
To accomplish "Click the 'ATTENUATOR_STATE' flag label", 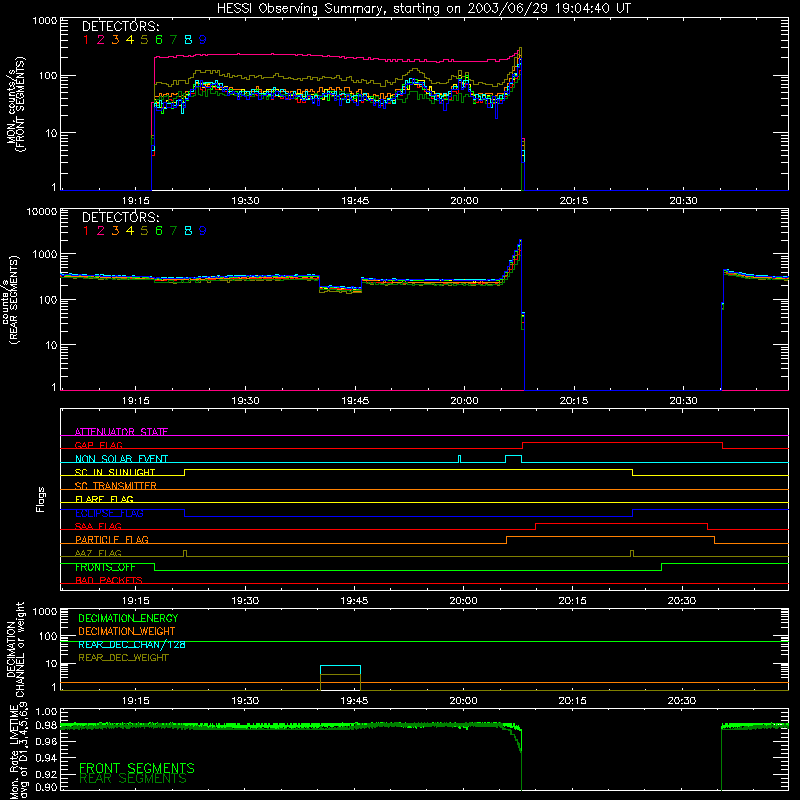I will tap(121, 432).
